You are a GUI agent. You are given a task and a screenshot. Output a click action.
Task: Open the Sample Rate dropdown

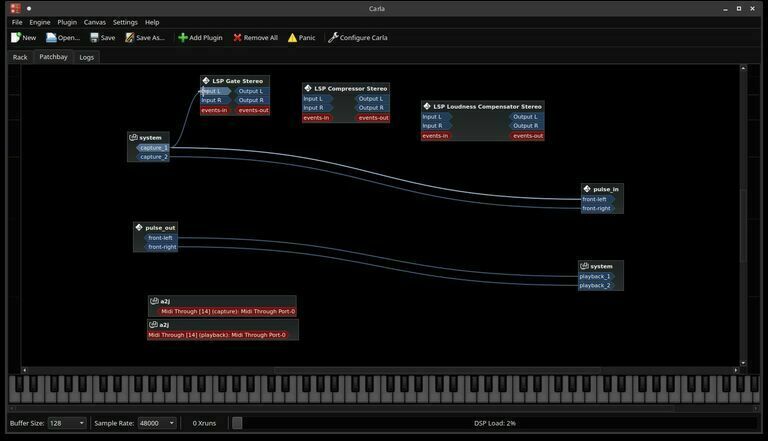click(x=157, y=423)
